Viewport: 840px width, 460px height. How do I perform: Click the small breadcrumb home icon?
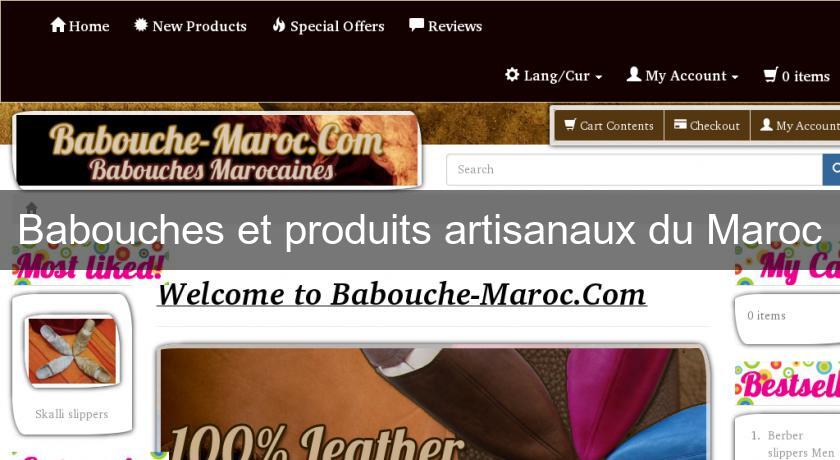click(32, 207)
